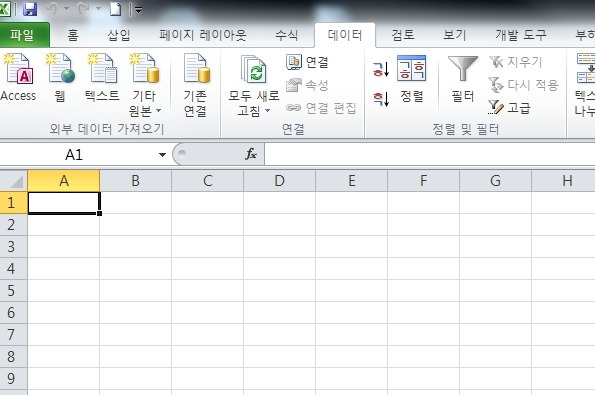Click the 지우기 clear filter button

[x=516, y=62]
